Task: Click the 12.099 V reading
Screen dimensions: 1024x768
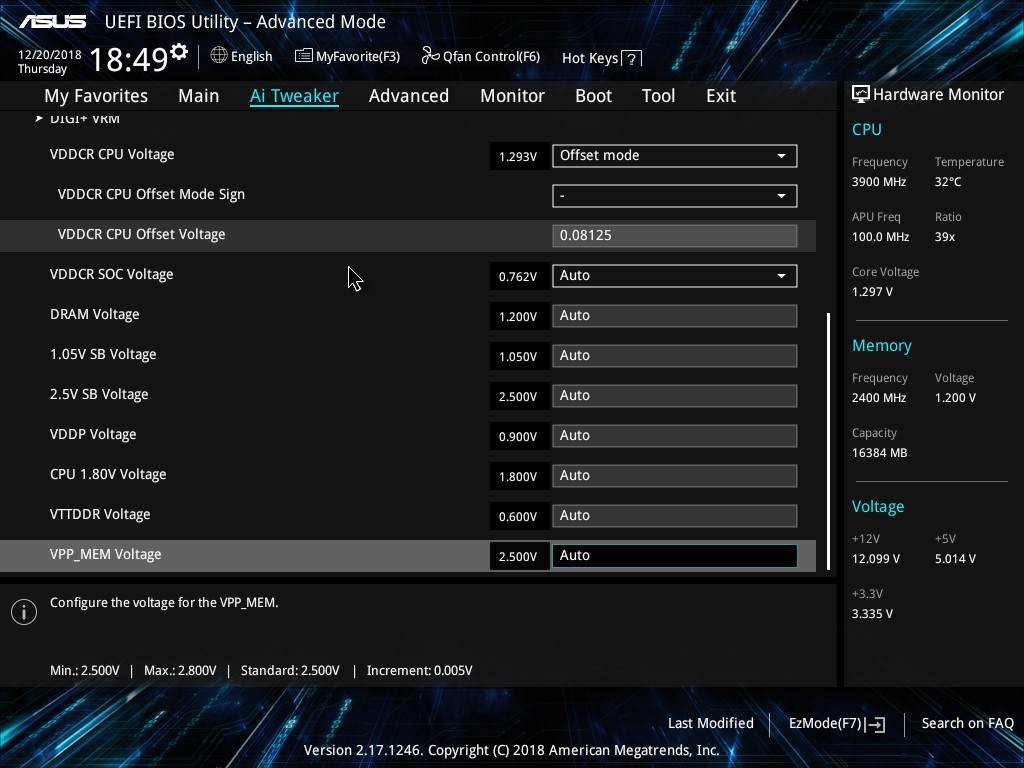Action: [876, 559]
